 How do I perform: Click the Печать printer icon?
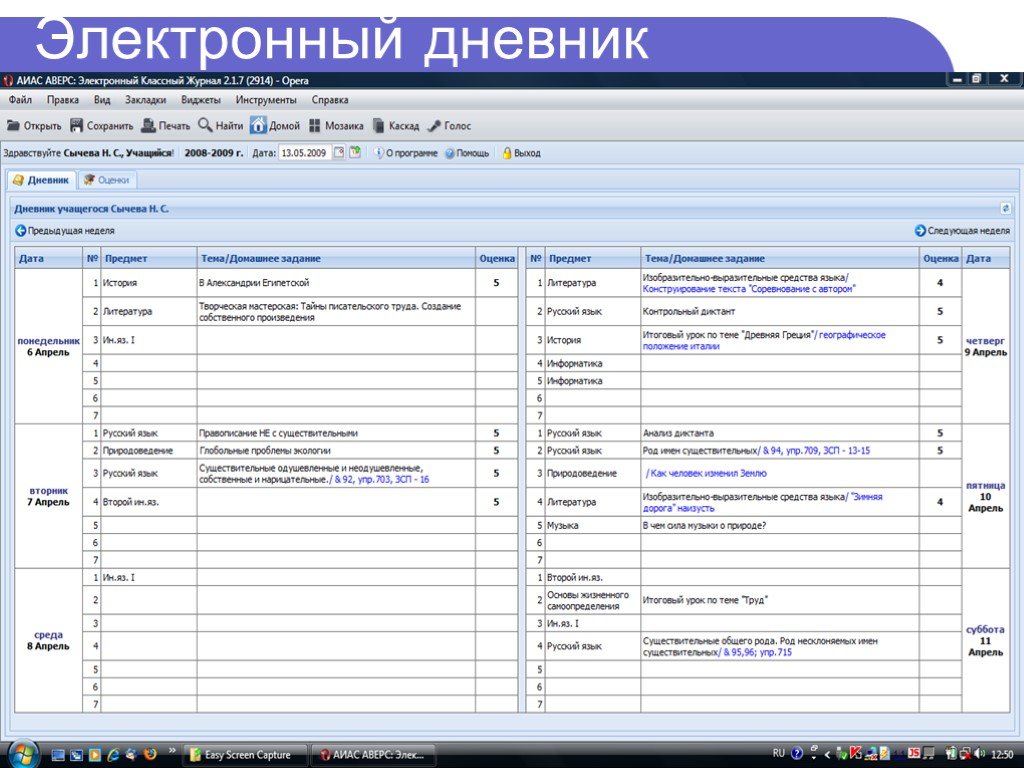pos(149,125)
